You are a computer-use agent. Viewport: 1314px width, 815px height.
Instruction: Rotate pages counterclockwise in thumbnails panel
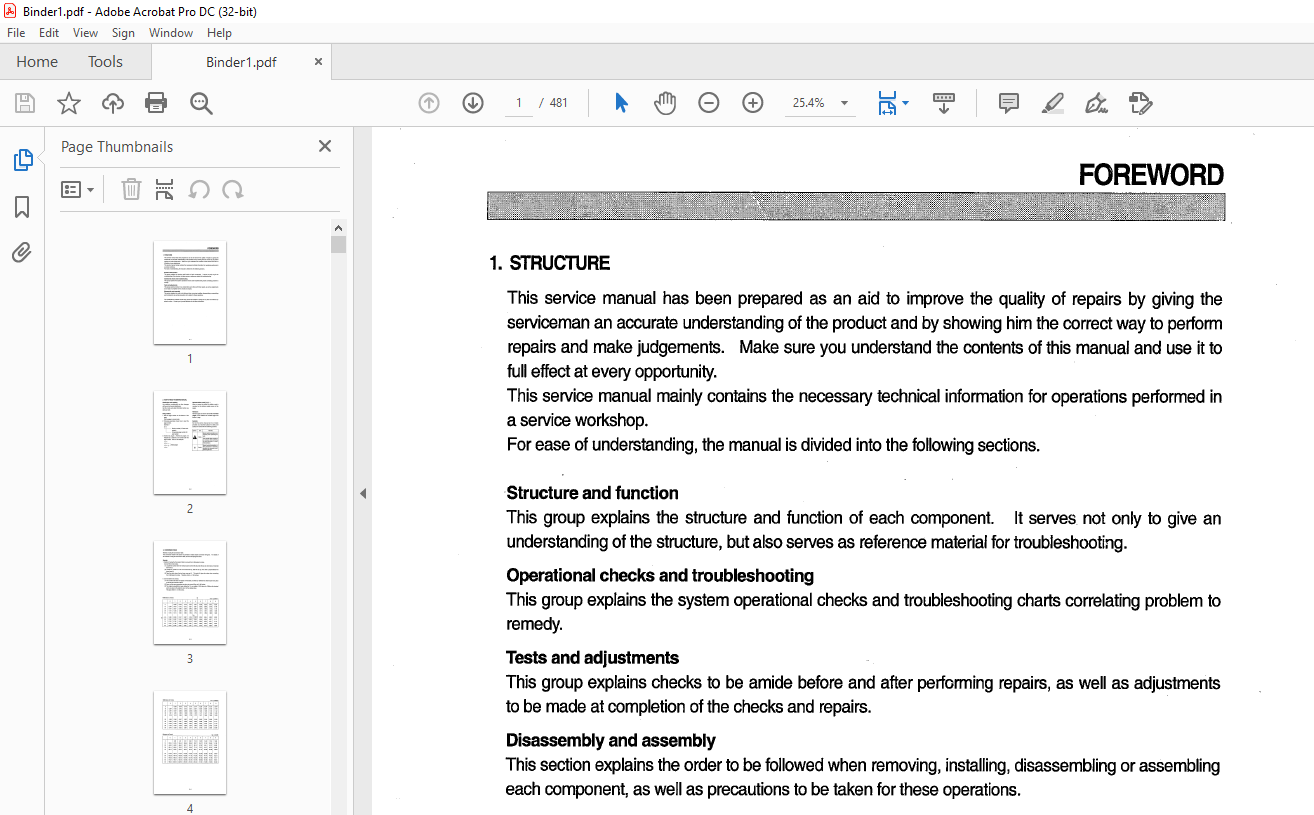199,189
